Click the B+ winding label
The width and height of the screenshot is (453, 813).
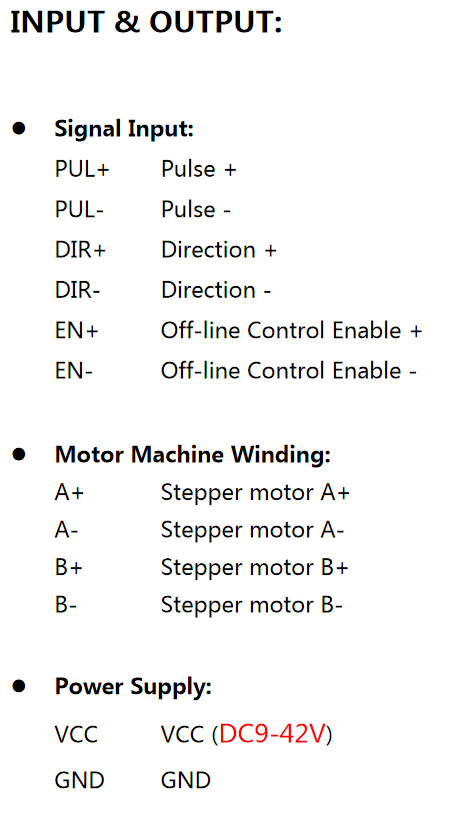[x=68, y=568]
